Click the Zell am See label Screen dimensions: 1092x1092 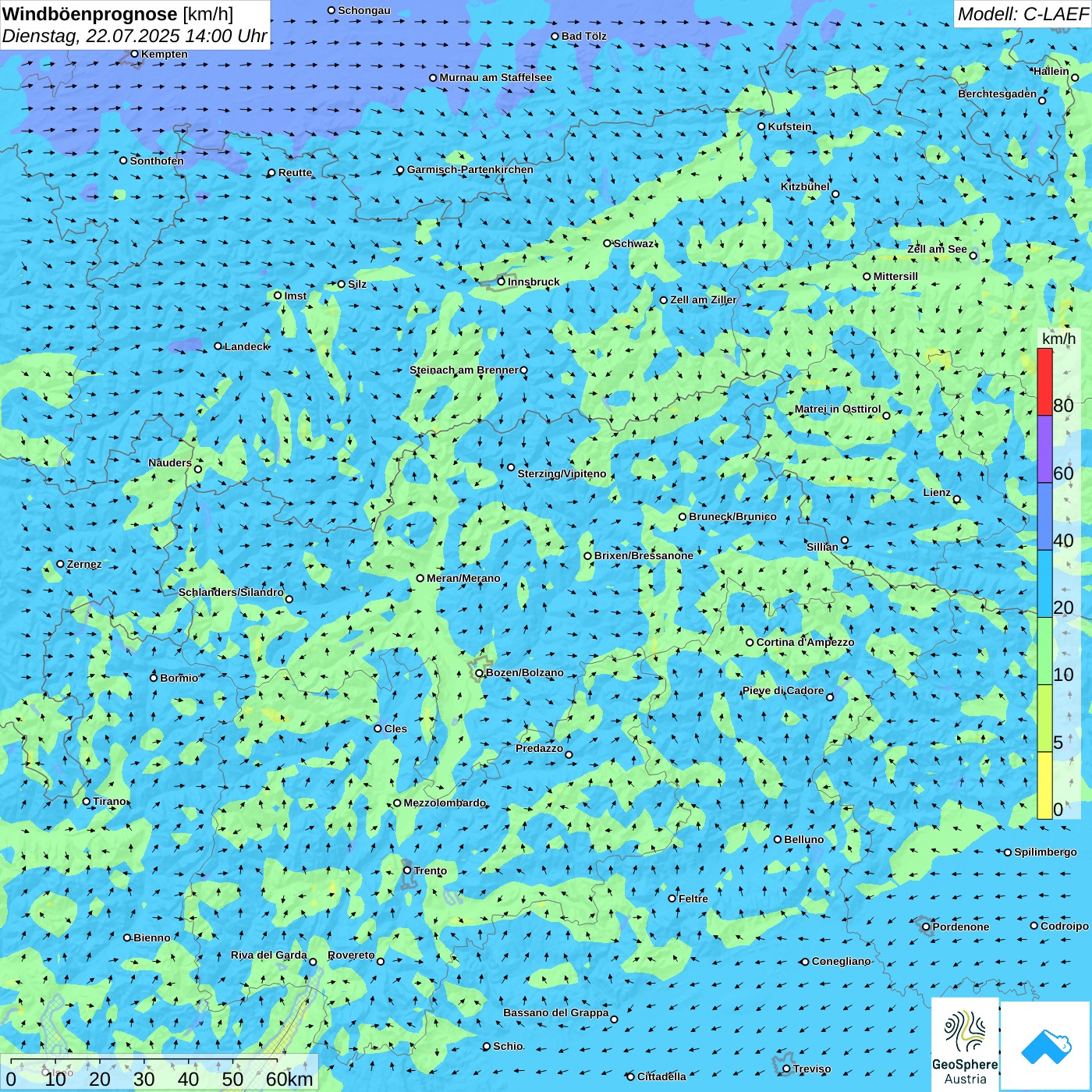937,249
